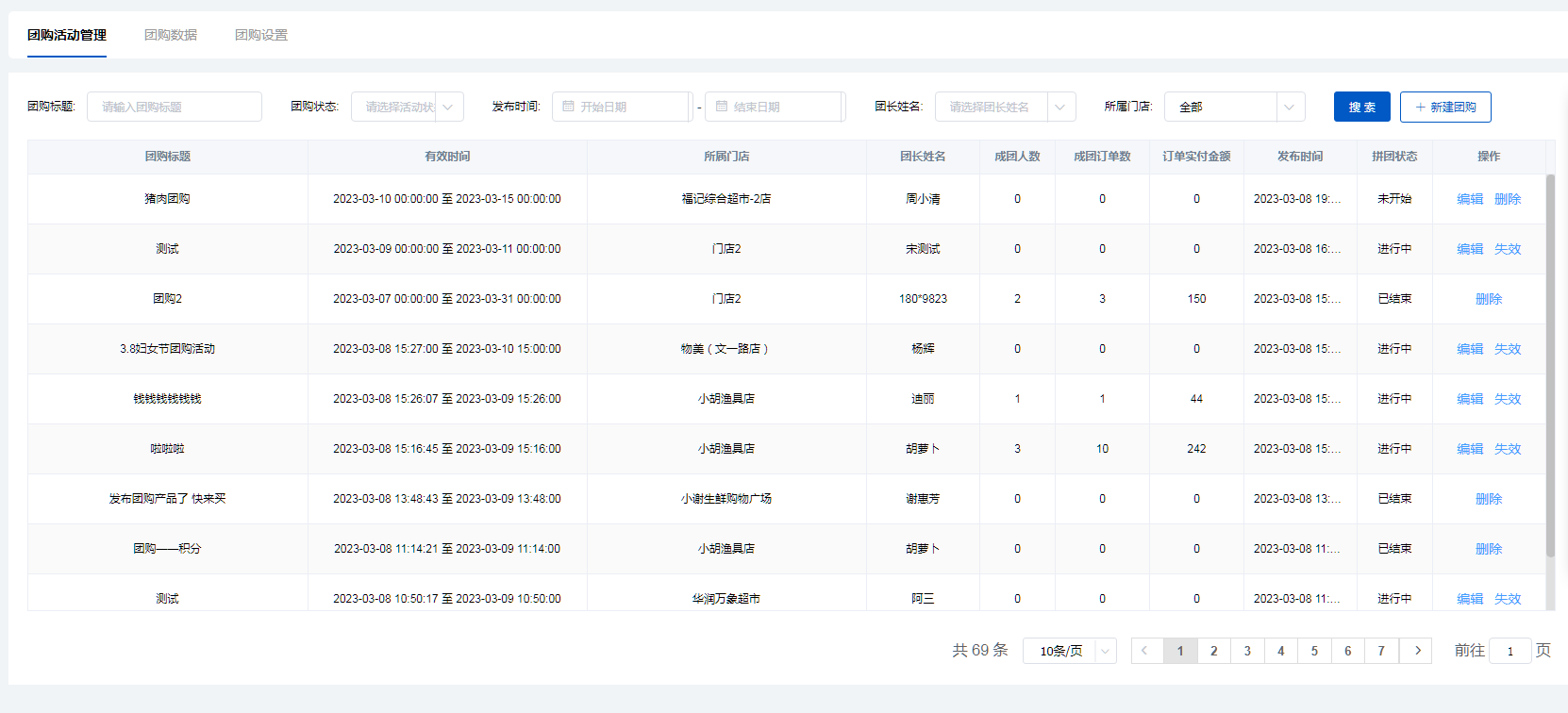
Task: Switch to the 团购设置 tab
Action: [x=261, y=35]
